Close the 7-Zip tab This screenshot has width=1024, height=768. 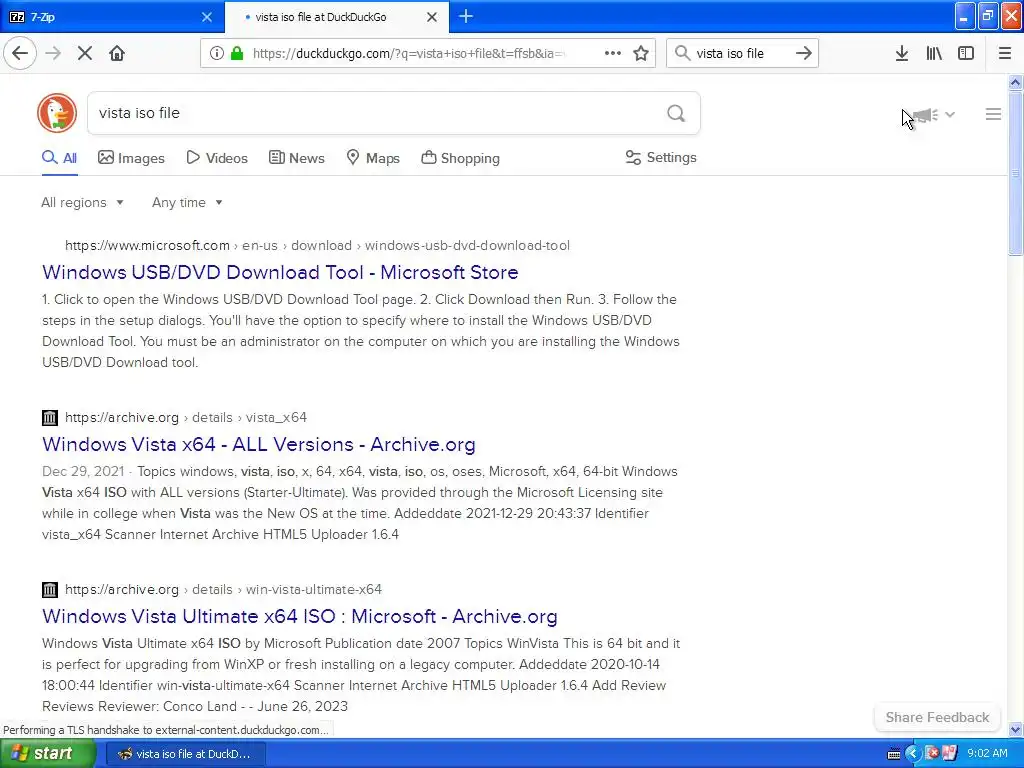(207, 17)
